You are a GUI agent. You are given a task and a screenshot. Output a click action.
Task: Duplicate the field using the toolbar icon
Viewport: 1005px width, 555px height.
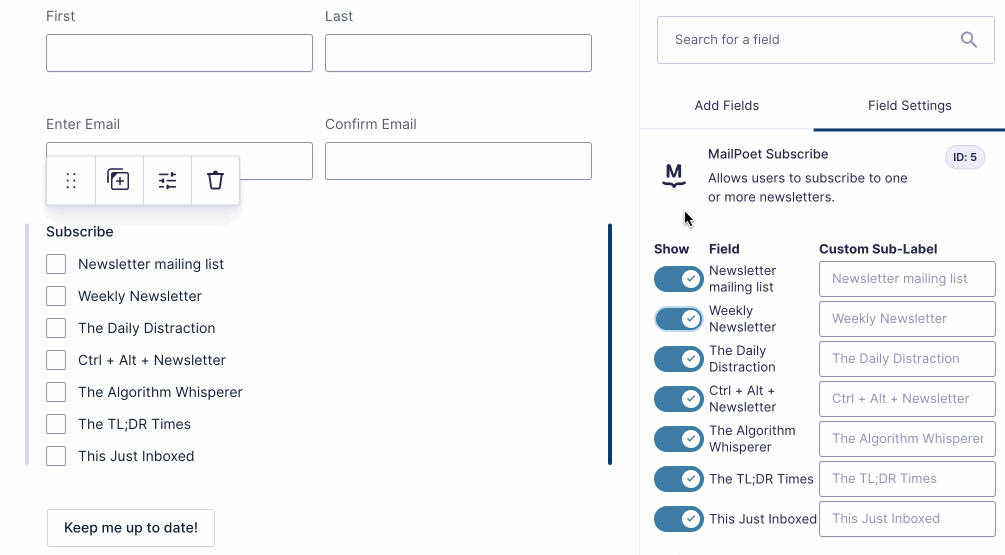pos(119,181)
